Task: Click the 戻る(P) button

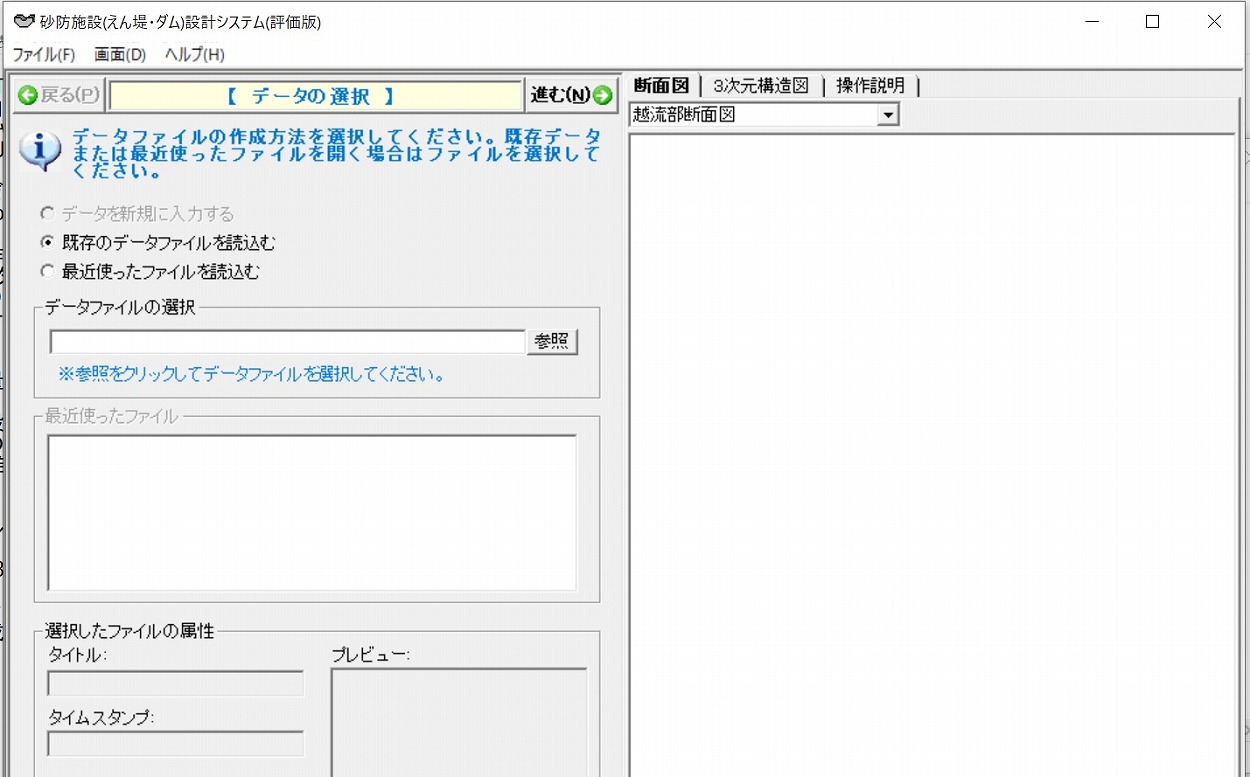Action: 55,94
